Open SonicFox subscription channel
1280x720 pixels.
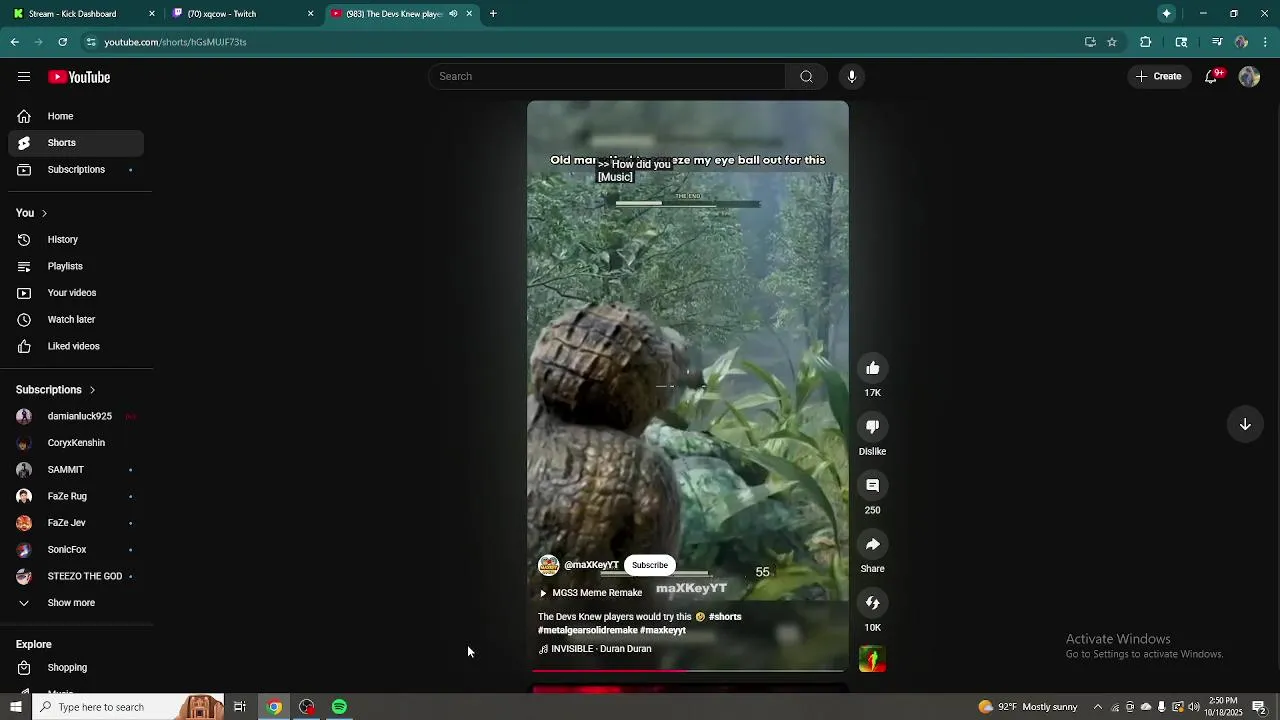76,550
